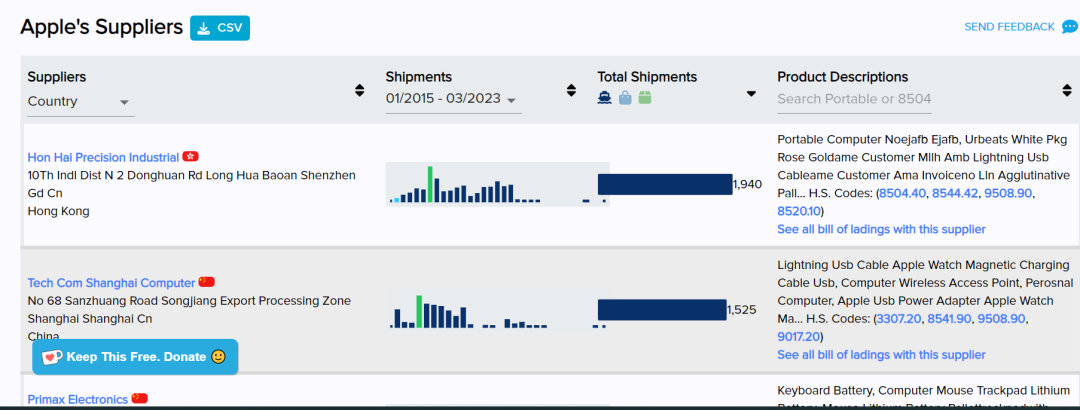Click the Keep This Free Donate banner
Image resolution: width=1080 pixels, height=410 pixels.
click(135, 357)
